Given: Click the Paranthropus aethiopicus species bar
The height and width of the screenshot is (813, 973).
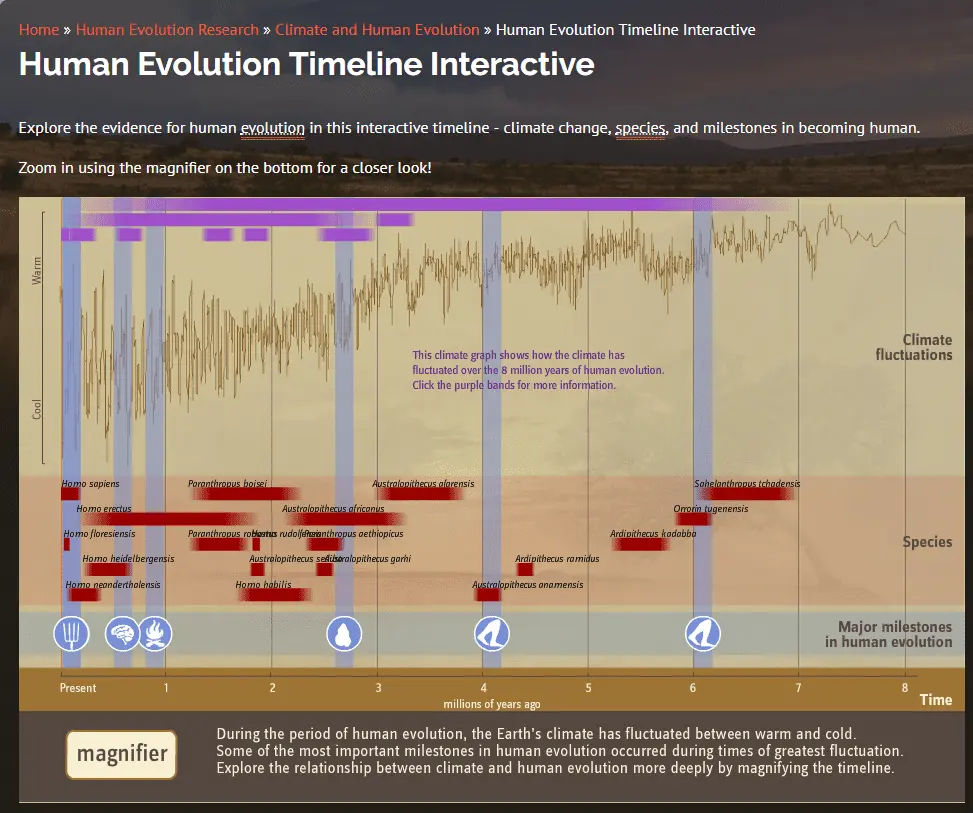Looking at the screenshot, I should 324,544.
